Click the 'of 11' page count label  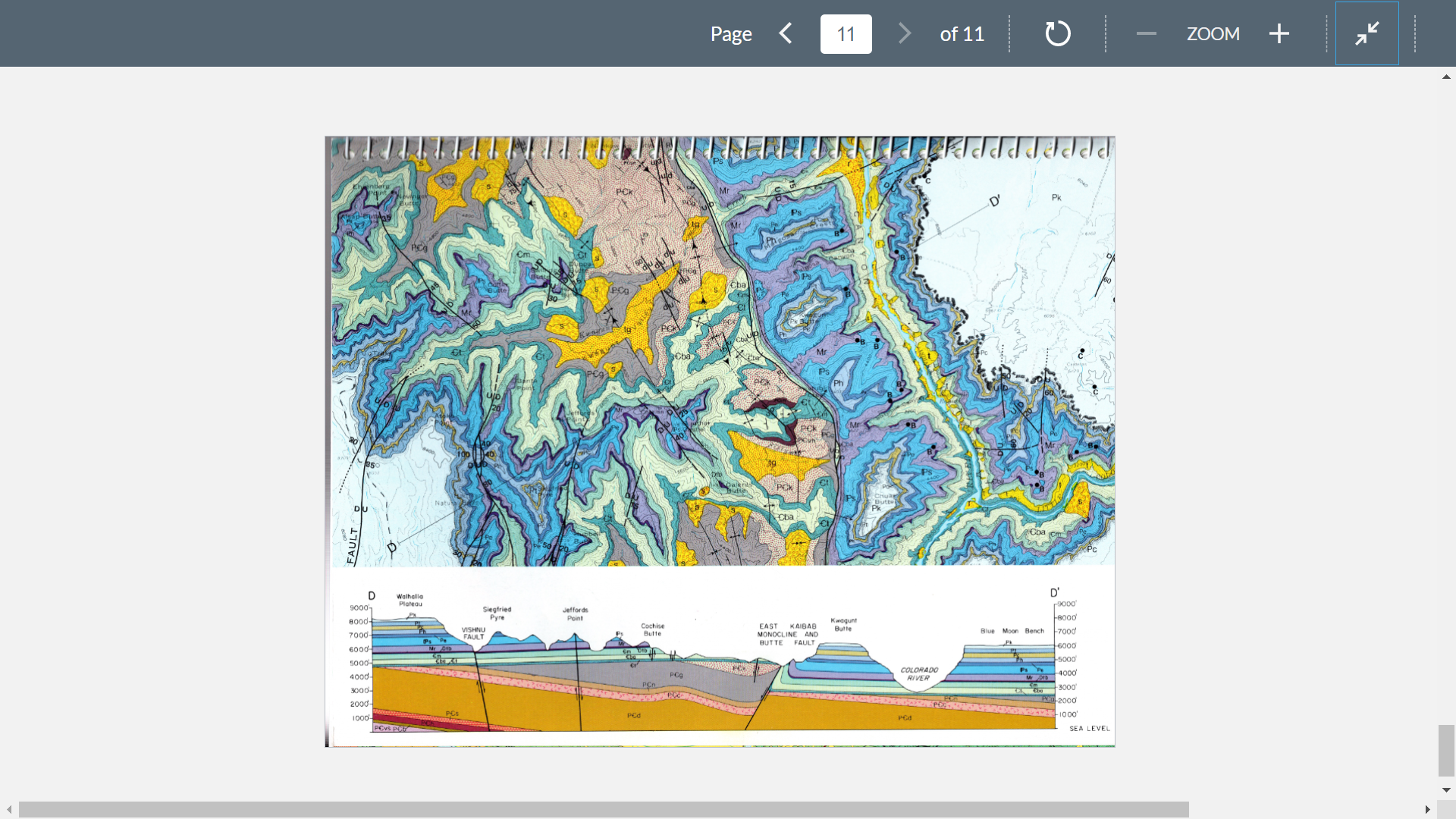point(962,33)
